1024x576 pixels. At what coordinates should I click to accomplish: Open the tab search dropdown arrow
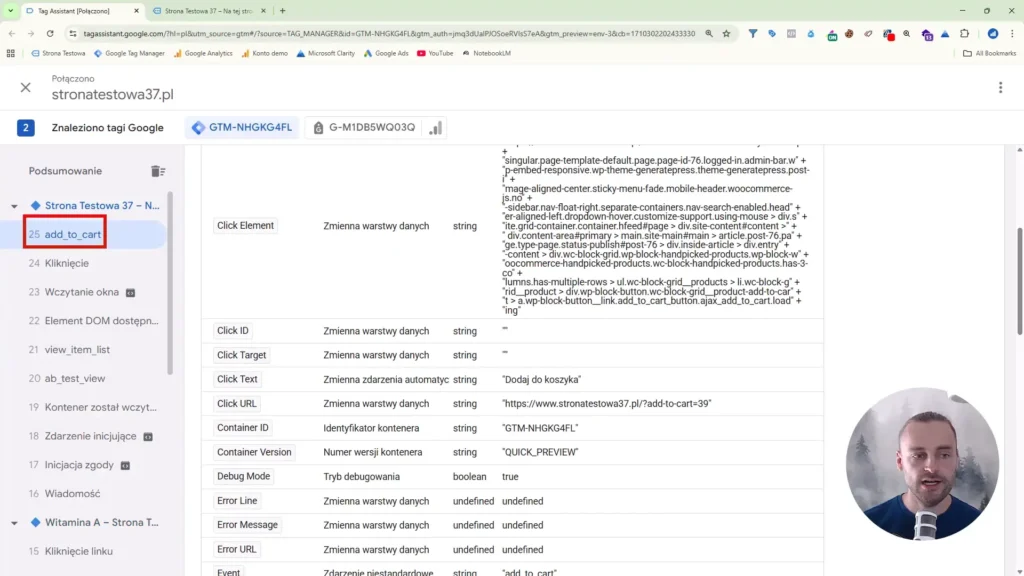[x=10, y=11]
